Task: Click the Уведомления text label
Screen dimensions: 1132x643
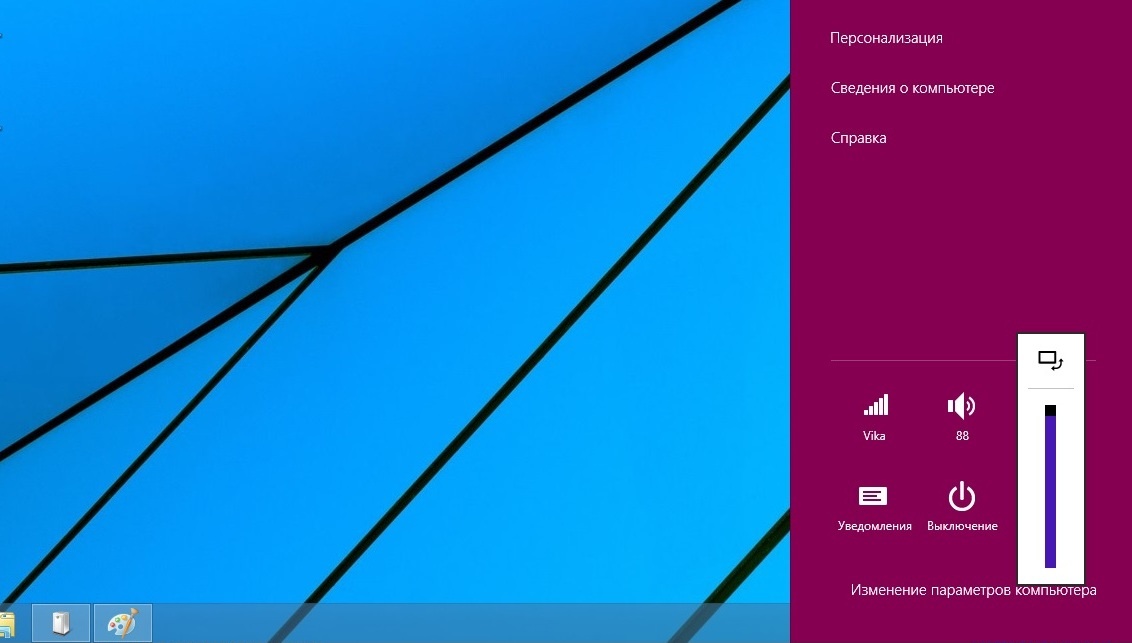Action: 874,526
